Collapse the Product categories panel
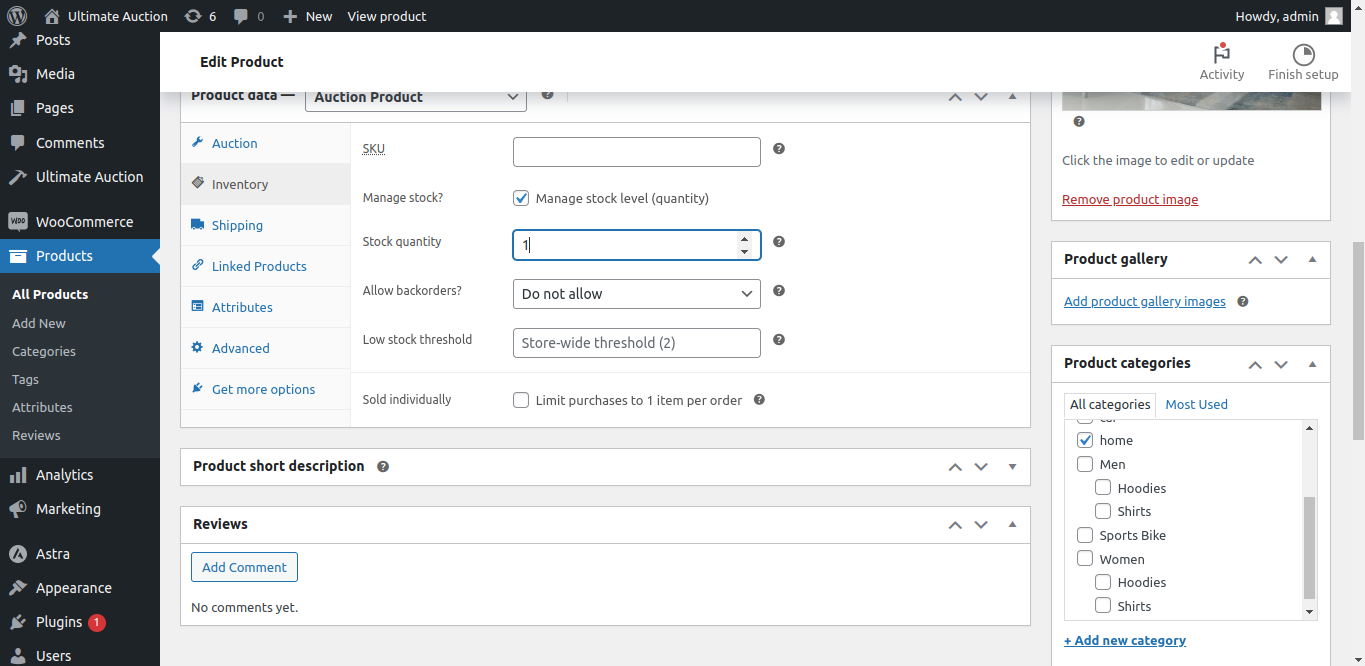1365x666 pixels. pyautogui.click(x=1312, y=364)
